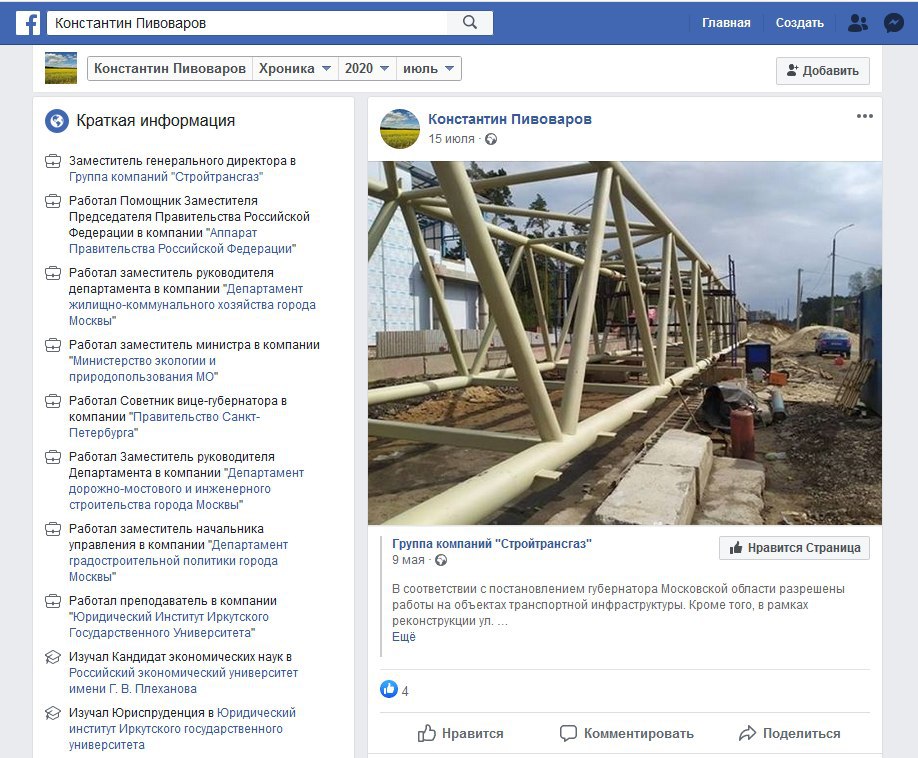This screenshot has height=758, width=918.
Task: Click briefcase icon beside Заместитель руководителя Департамента дорожно-мостового
Action: tap(53, 457)
